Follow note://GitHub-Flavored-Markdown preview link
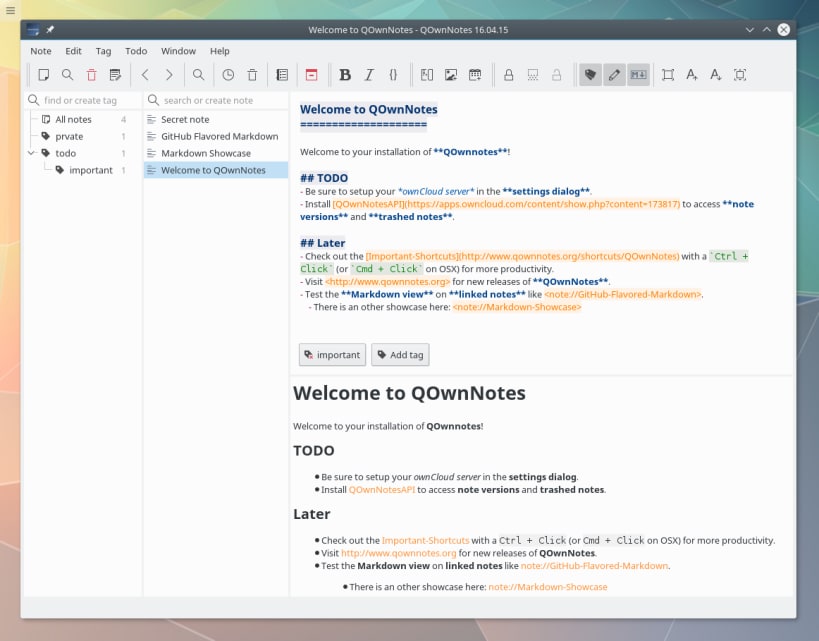819x641 pixels. pos(594,566)
